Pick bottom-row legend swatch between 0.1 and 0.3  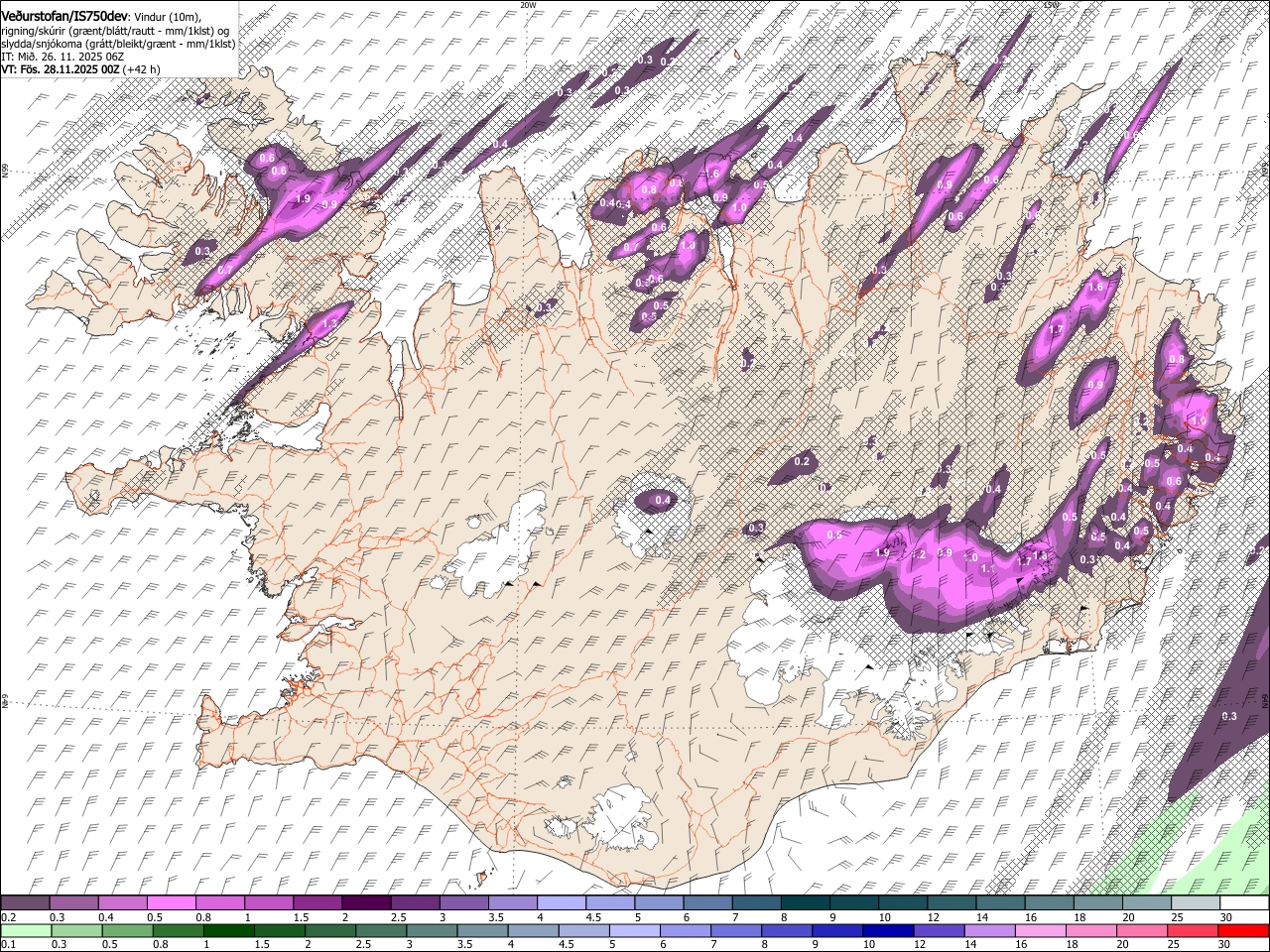tap(26, 930)
